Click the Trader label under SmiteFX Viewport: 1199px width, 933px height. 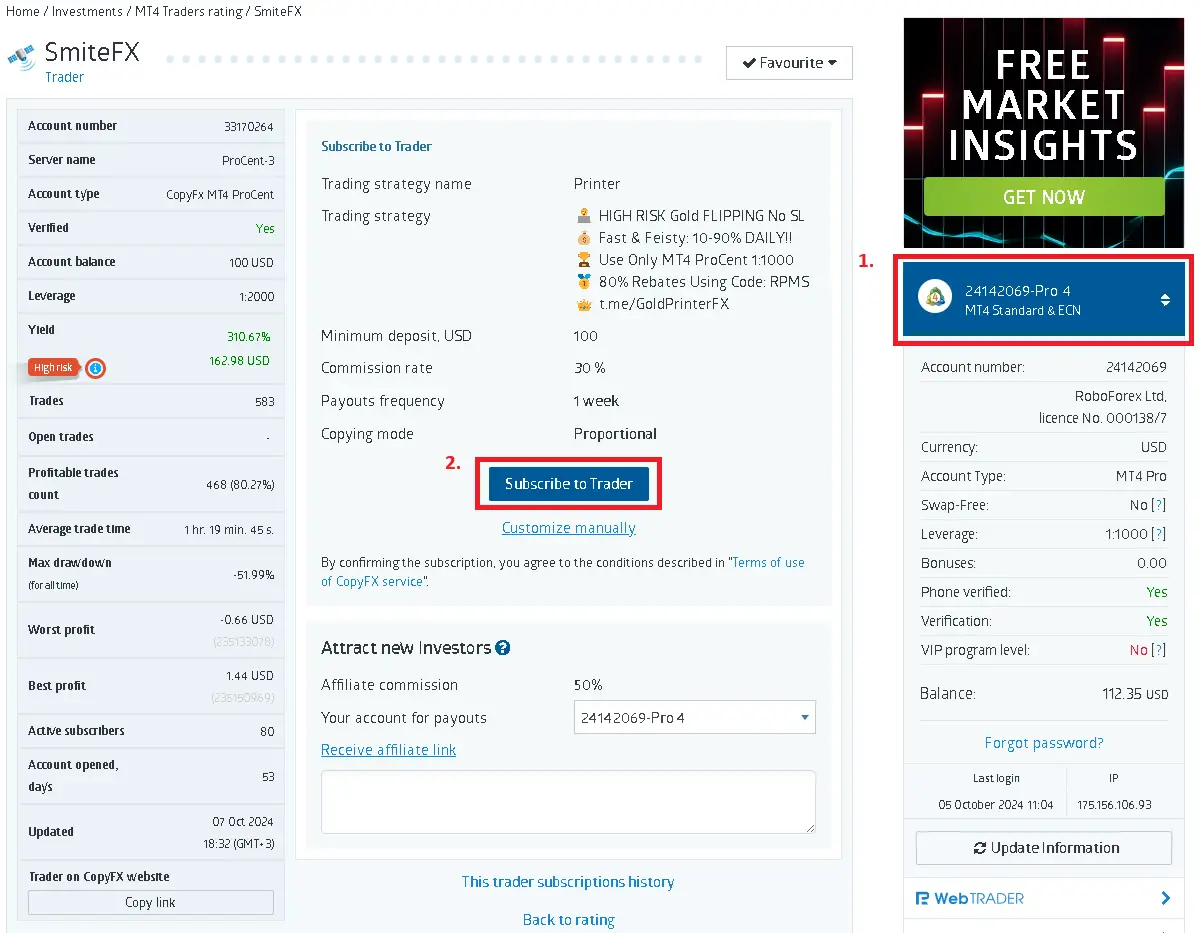click(64, 77)
